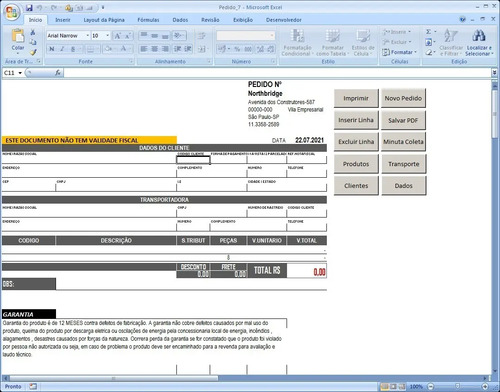Expand the Fonte dialog launcher
500x392 pixels.
(131, 61)
